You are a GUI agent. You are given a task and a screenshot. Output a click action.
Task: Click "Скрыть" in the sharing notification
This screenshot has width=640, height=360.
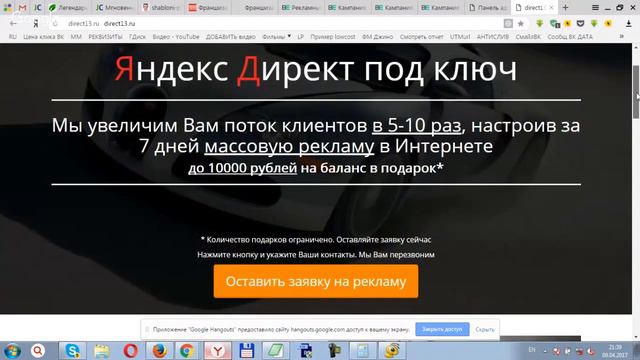point(485,329)
